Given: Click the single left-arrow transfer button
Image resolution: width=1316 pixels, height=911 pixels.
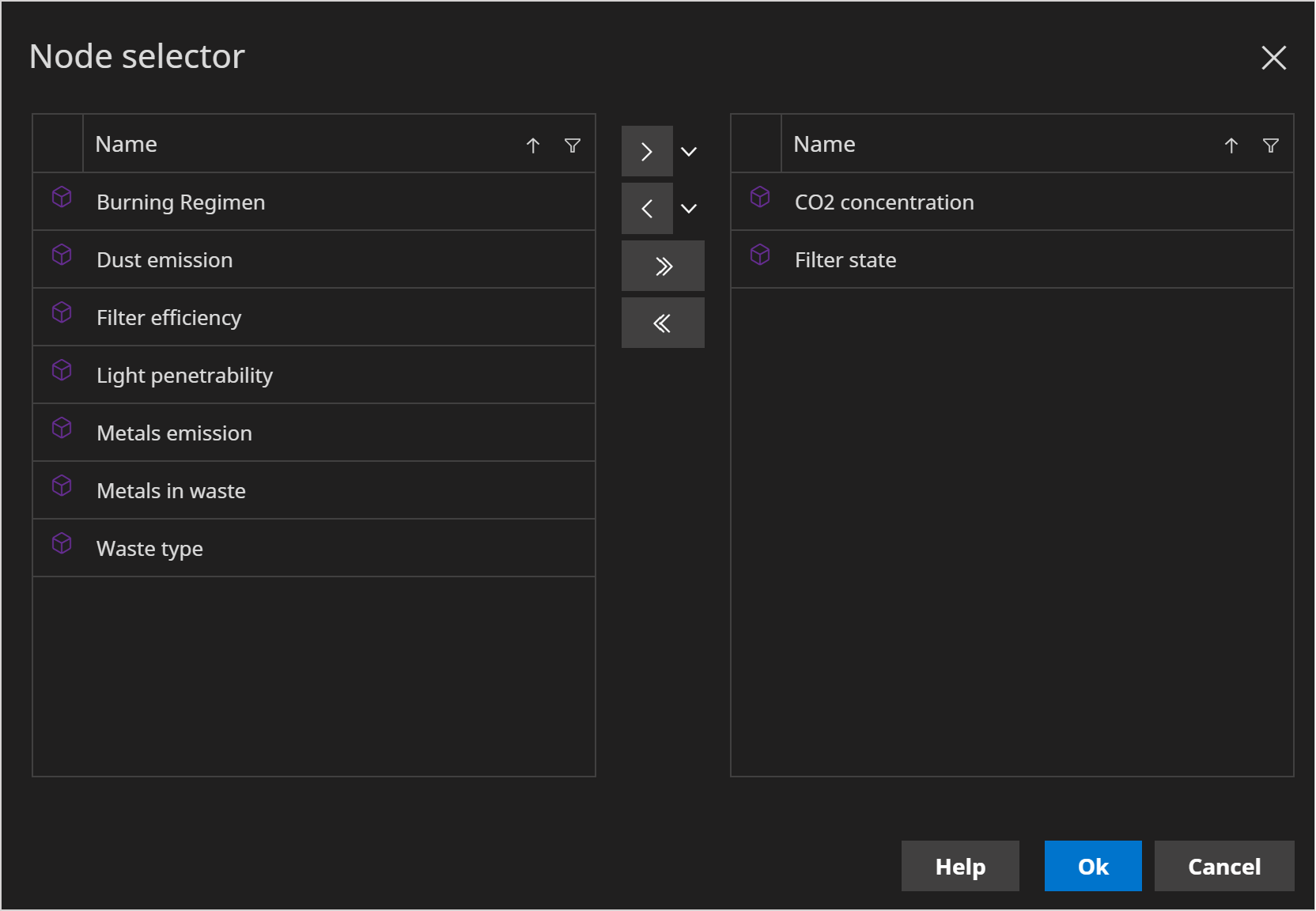Looking at the screenshot, I should [646, 208].
